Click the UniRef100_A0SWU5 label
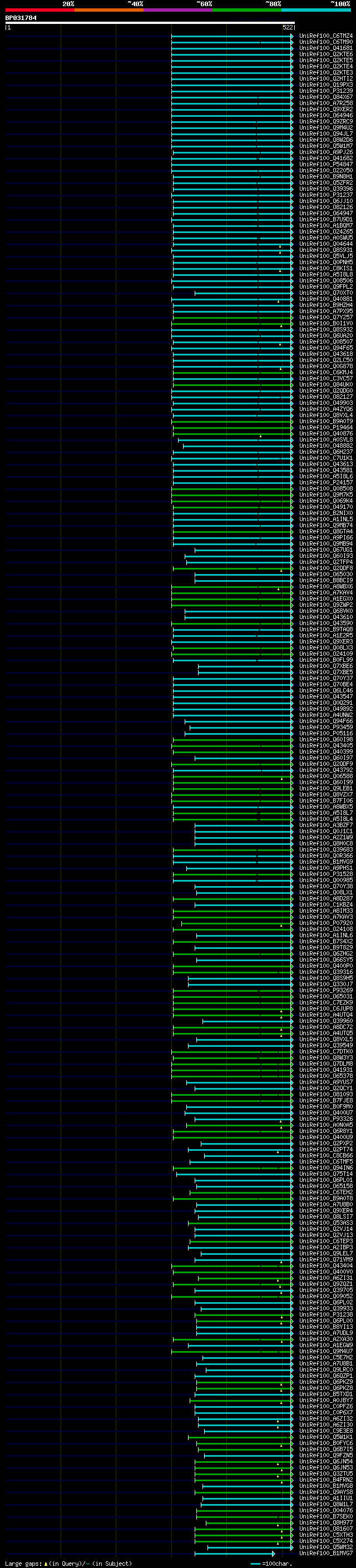Screen dimensions: 356x1568 pyautogui.click(x=325, y=238)
